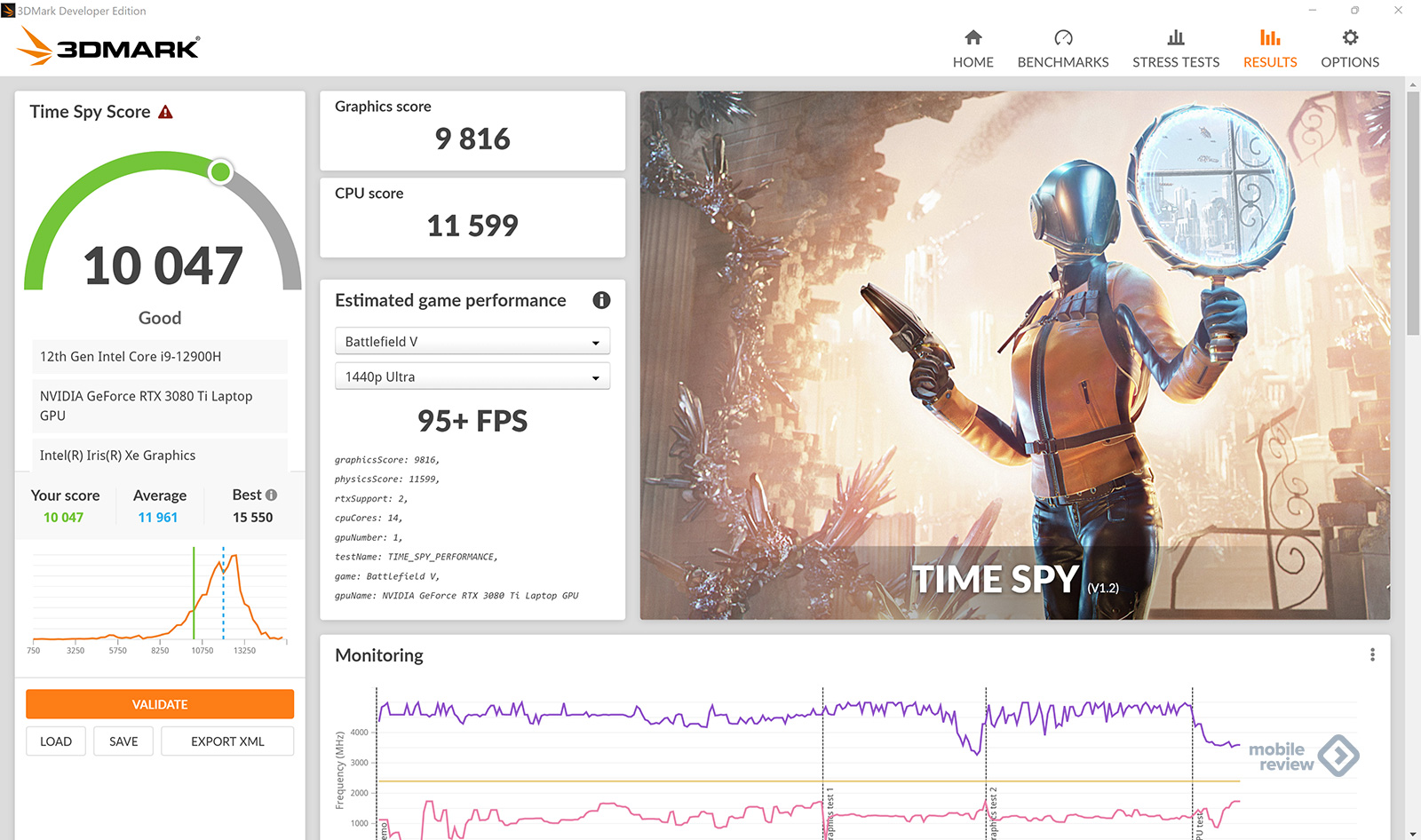The height and width of the screenshot is (840, 1421).
Task: Open Options gear icon
Action: 1350,37
